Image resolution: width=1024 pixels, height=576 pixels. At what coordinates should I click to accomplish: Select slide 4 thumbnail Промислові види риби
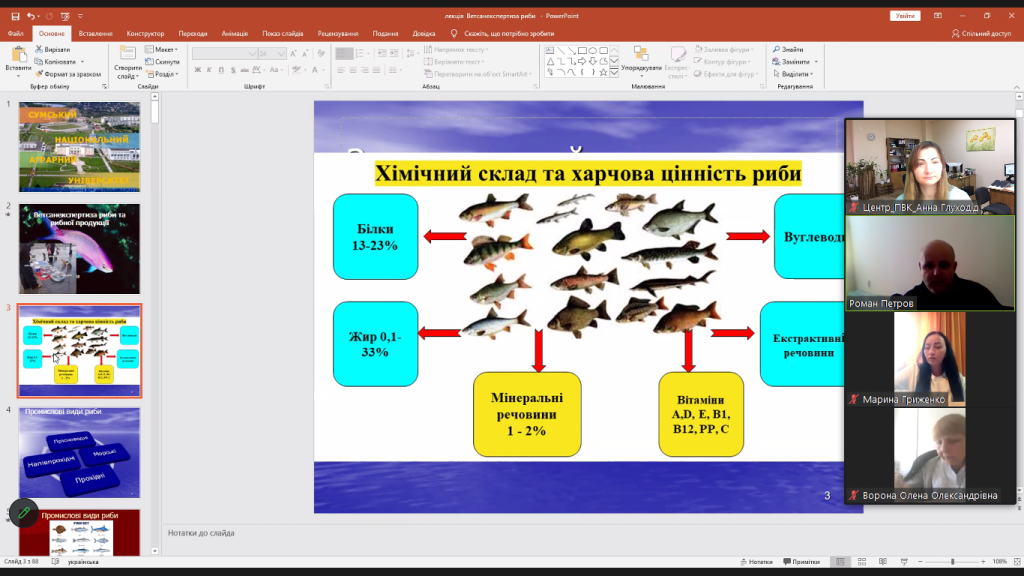click(x=79, y=452)
